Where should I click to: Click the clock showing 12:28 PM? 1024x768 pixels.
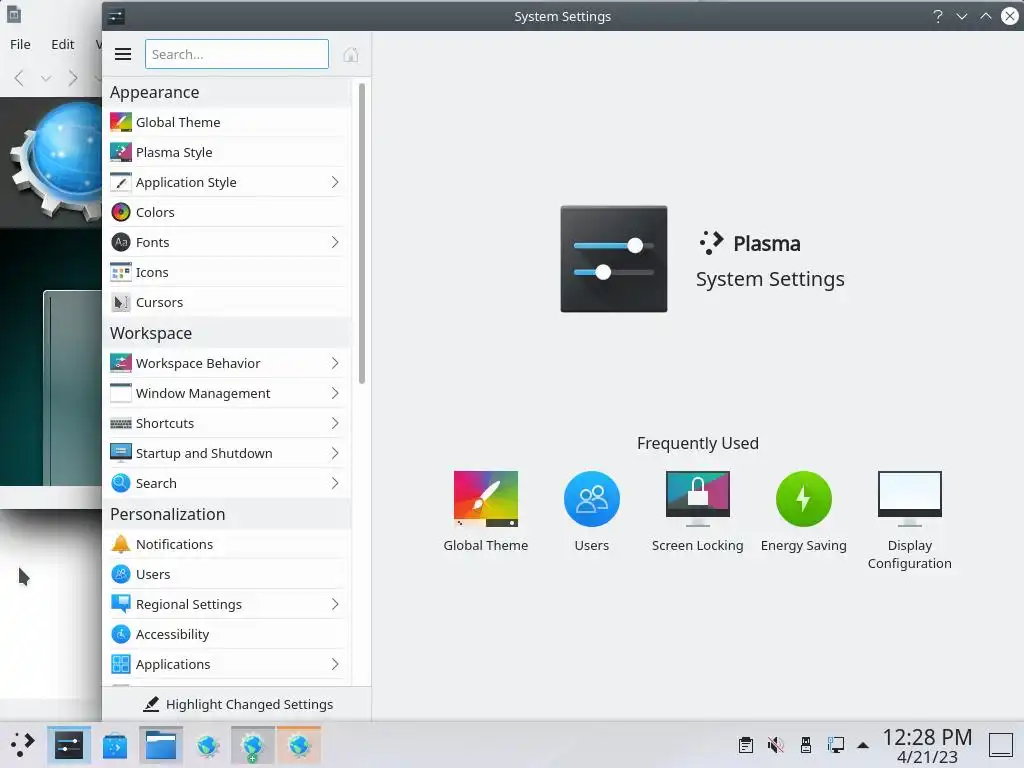927,737
